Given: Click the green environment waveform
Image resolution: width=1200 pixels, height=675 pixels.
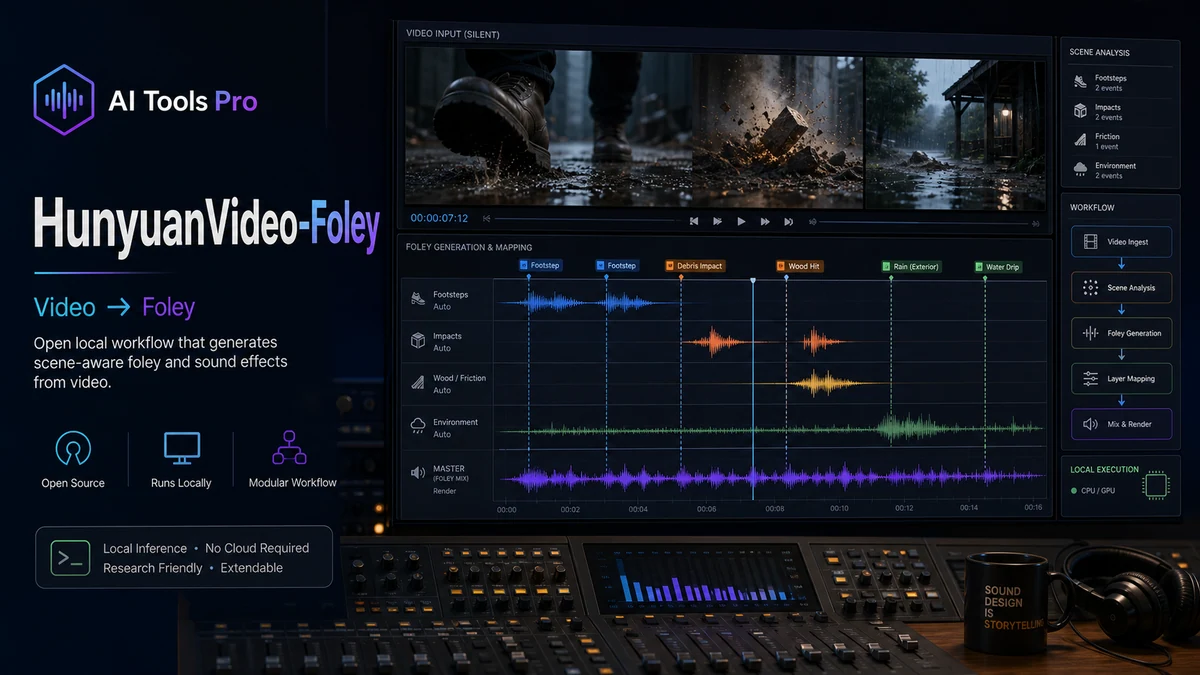Looking at the screenshot, I should (x=772, y=428).
